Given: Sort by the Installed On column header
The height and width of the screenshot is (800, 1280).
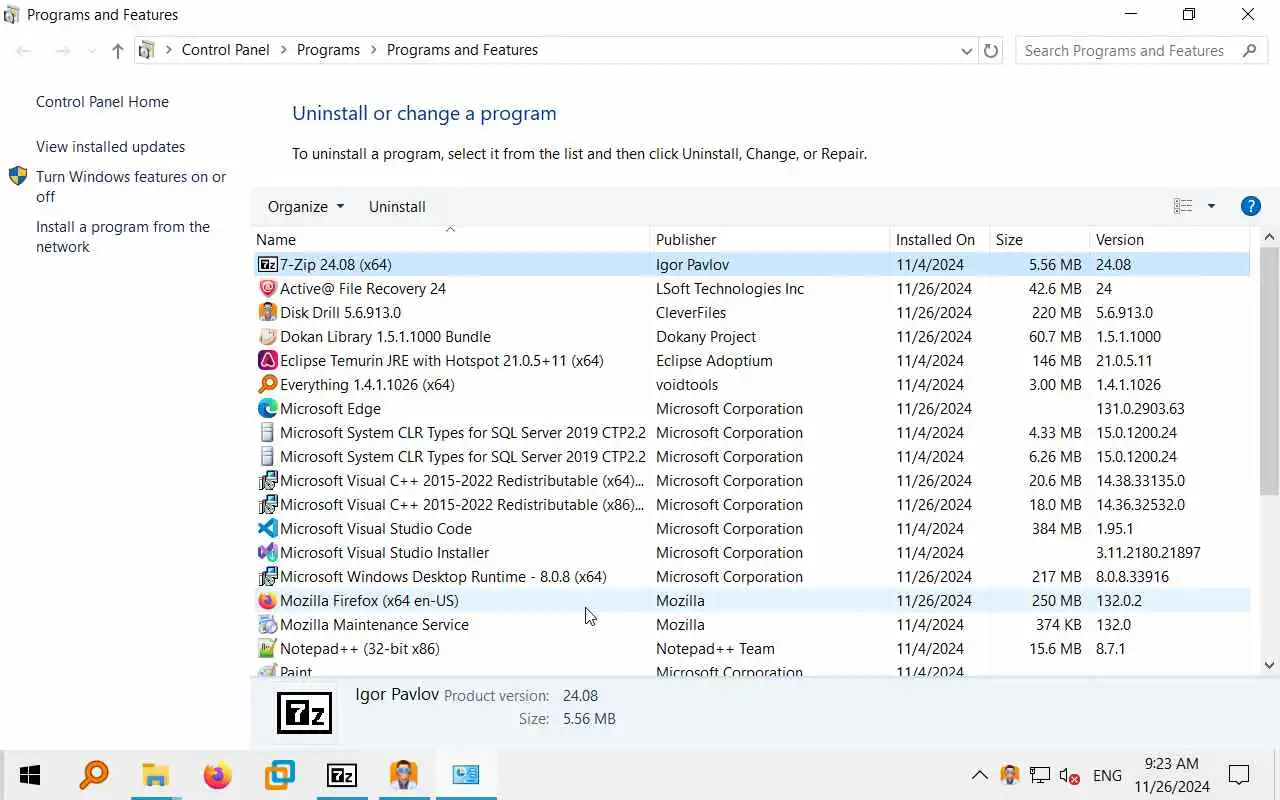Looking at the screenshot, I should click(x=940, y=240).
